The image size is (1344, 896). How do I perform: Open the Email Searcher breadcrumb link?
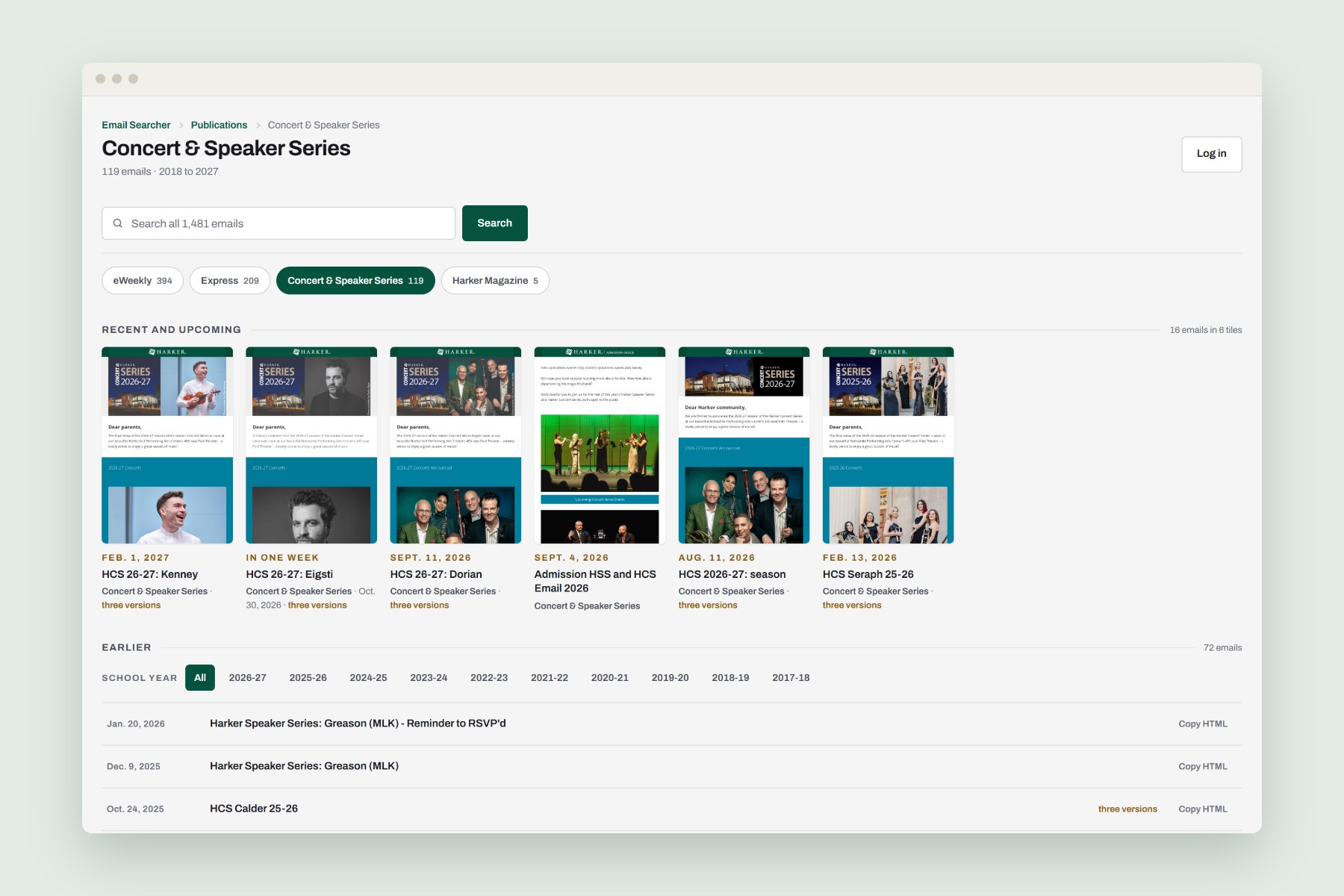pyautogui.click(x=136, y=125)
